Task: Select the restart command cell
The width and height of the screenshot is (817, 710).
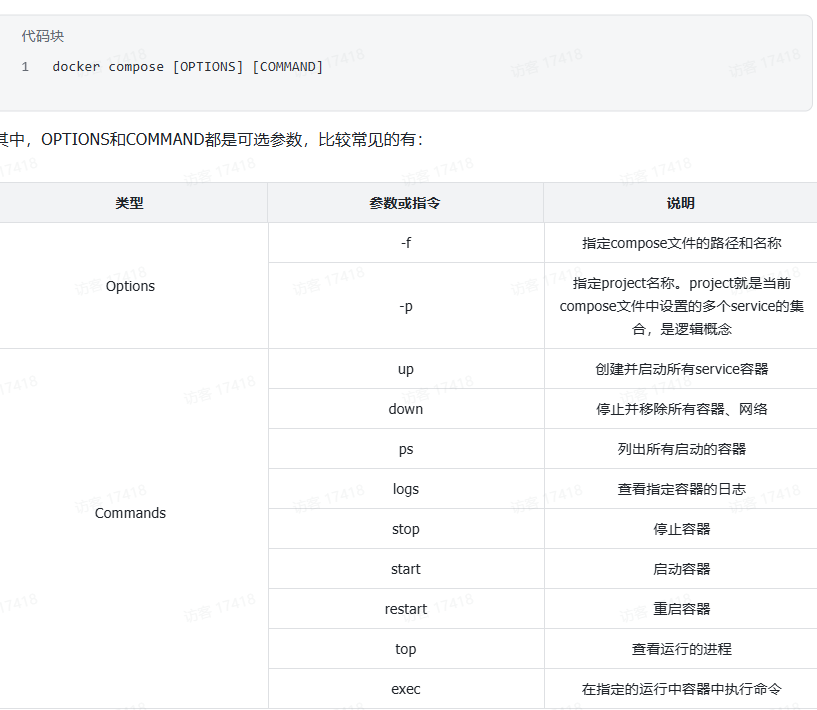Action: click(405, 608)
